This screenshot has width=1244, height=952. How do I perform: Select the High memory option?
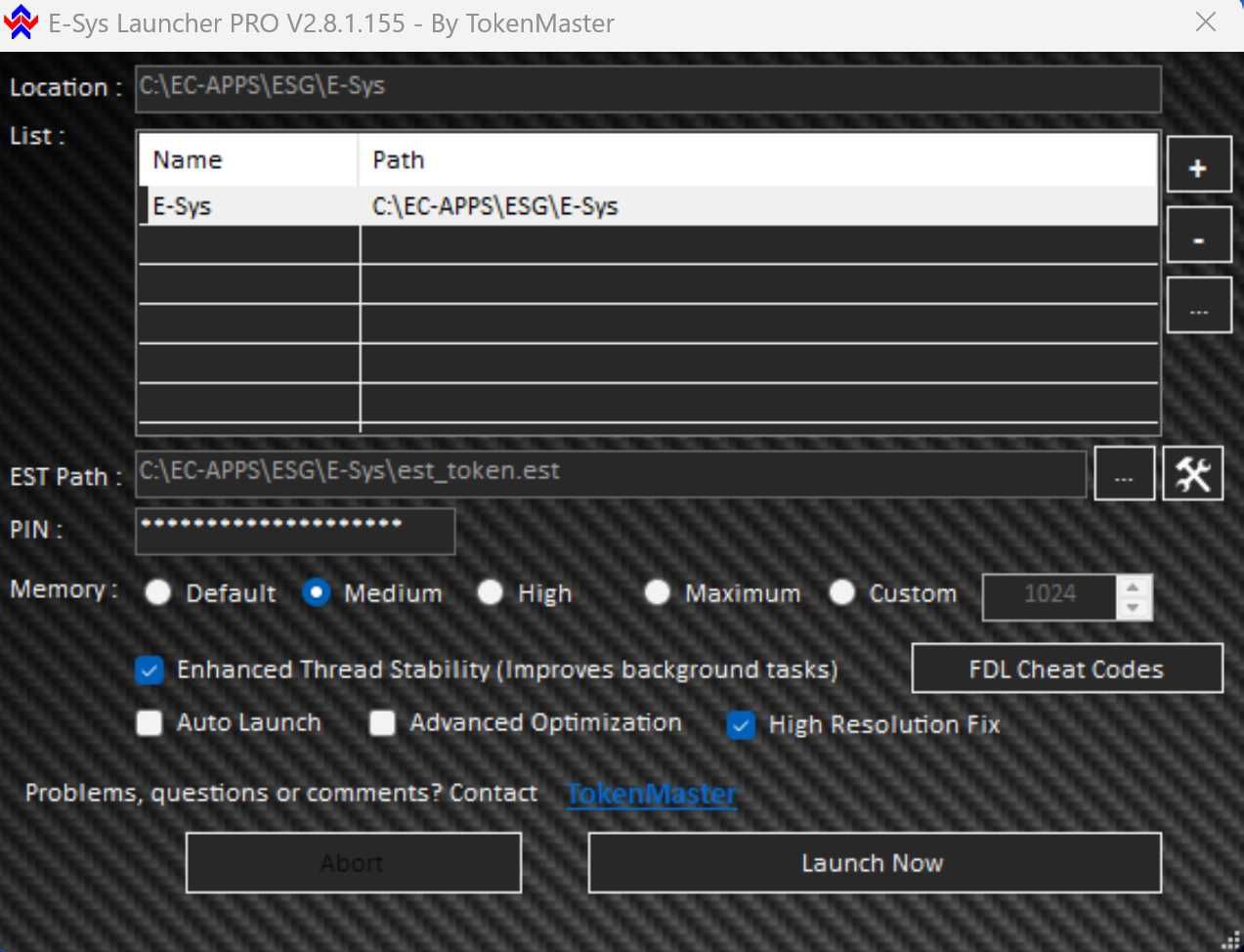[490, 593]
